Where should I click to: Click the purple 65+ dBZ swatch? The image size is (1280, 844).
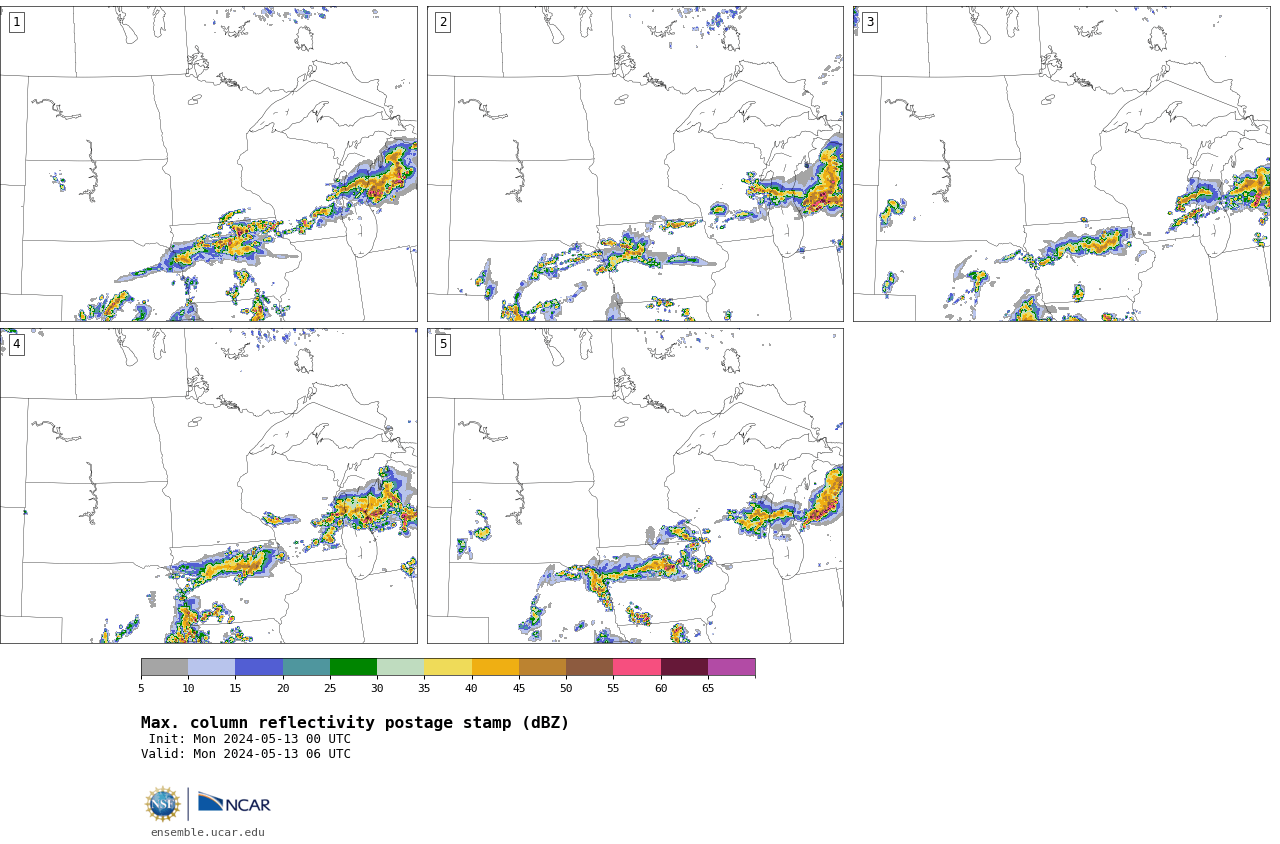tap(731, 667)
